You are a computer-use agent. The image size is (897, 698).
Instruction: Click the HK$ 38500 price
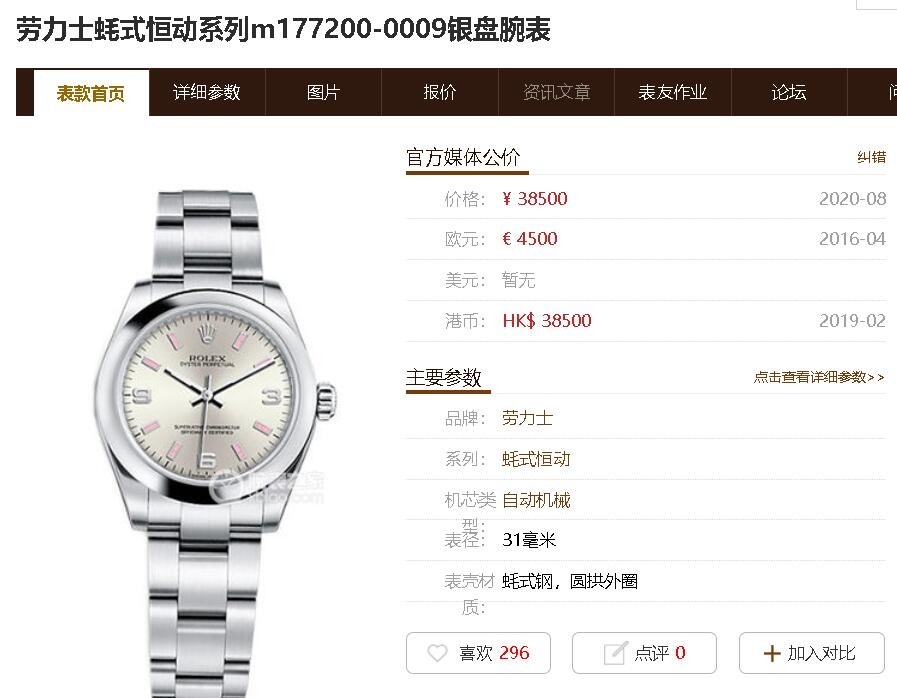(547, 320)
